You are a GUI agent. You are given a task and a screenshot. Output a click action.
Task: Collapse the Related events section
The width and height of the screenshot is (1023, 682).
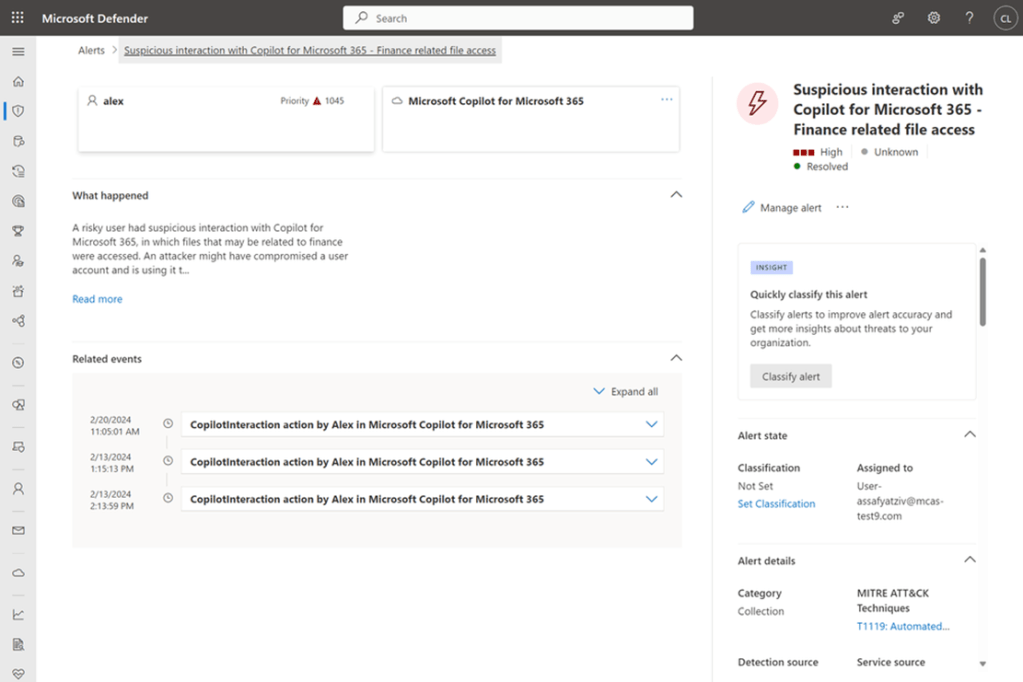point(676,358)
